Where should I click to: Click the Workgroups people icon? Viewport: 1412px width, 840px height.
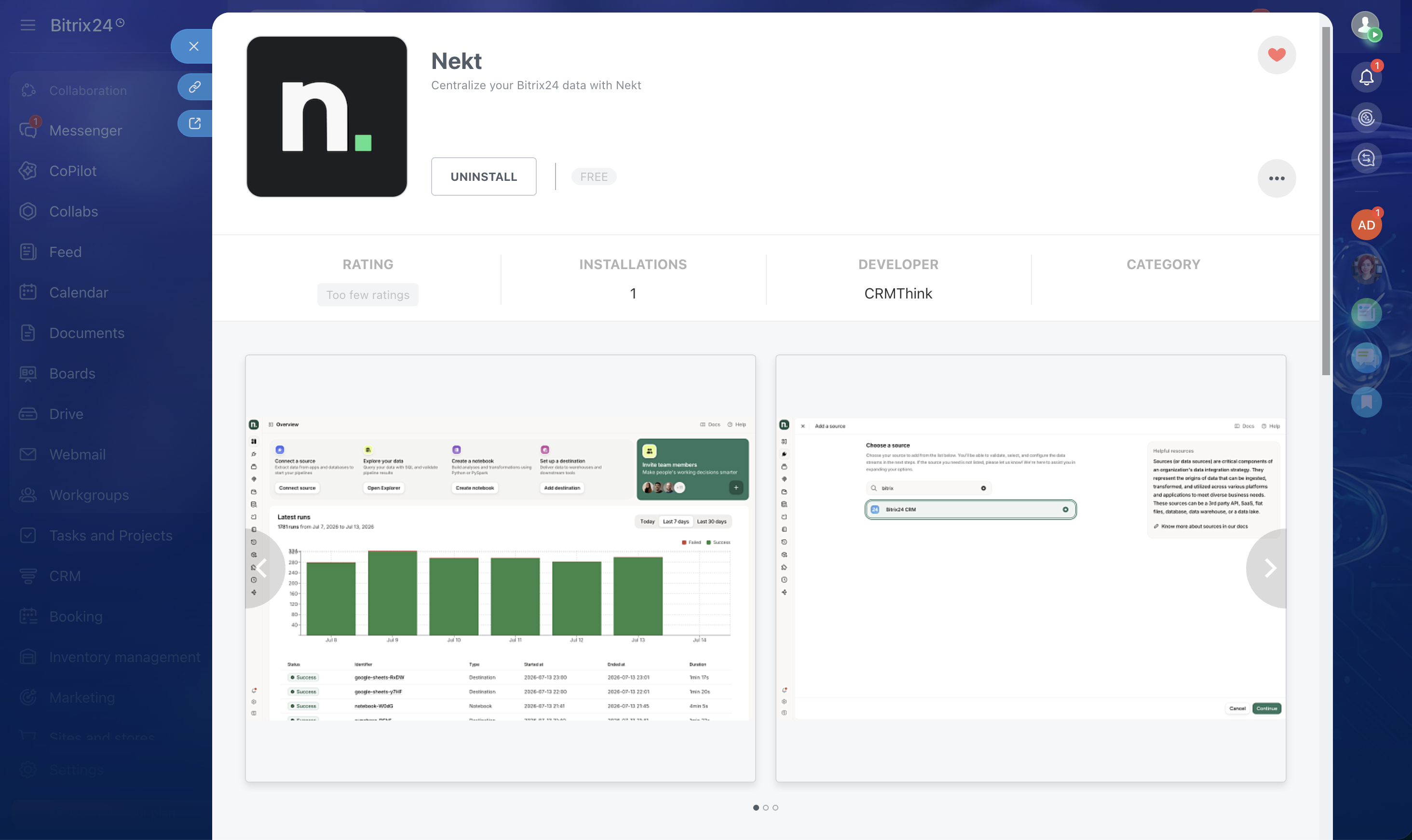click(28, 495)
